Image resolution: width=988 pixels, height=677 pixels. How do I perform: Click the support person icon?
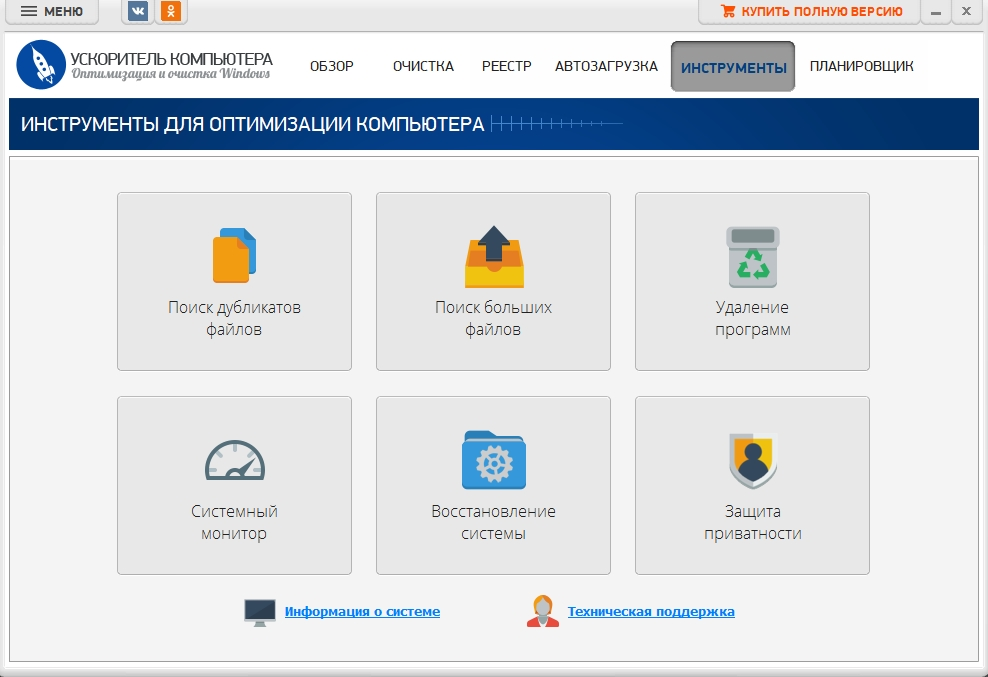[x=543, y=611]
